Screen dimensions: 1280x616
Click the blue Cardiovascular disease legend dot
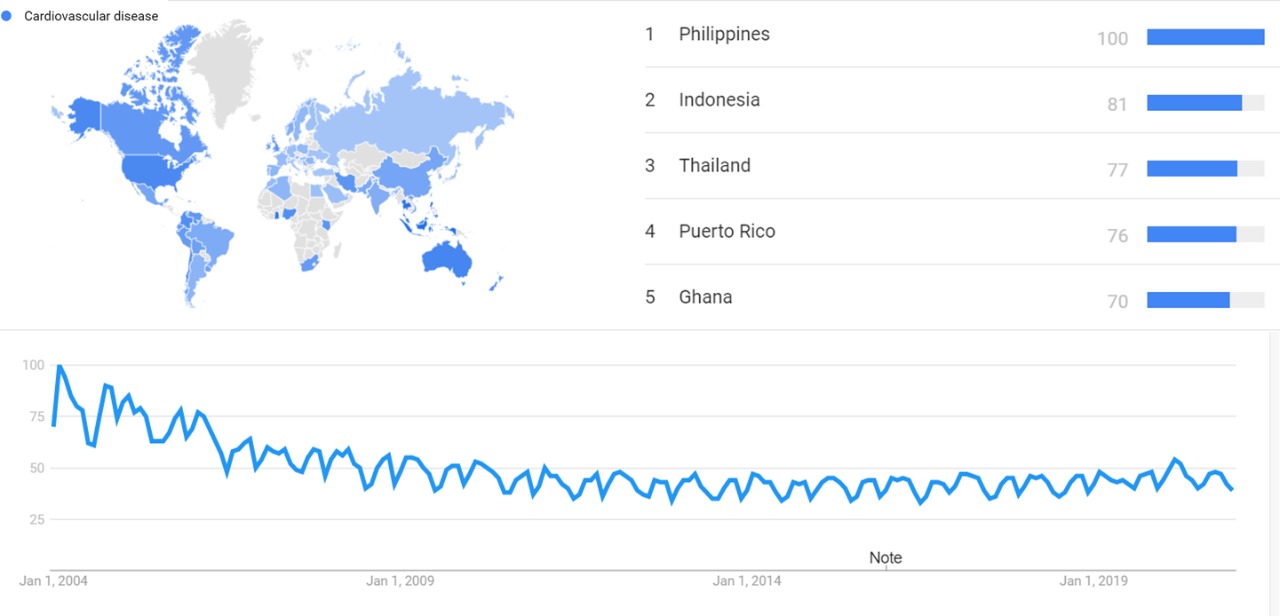click(x=7, y=16)
